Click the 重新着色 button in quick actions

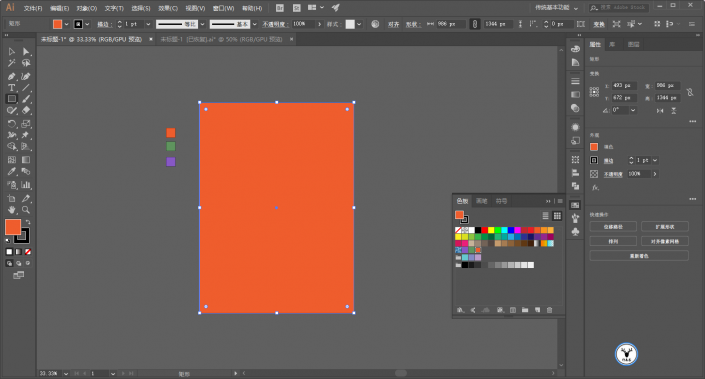pos(639,256)
